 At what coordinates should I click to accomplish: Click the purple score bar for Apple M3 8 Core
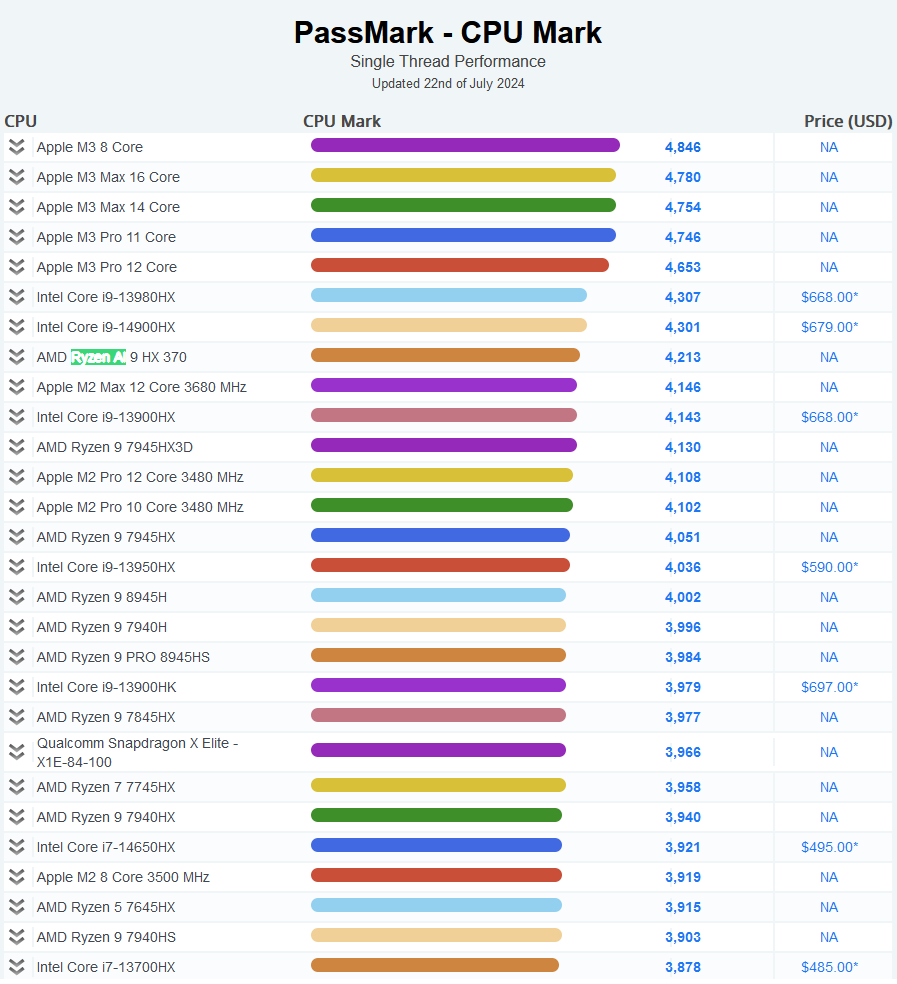(x=465, y=145)
